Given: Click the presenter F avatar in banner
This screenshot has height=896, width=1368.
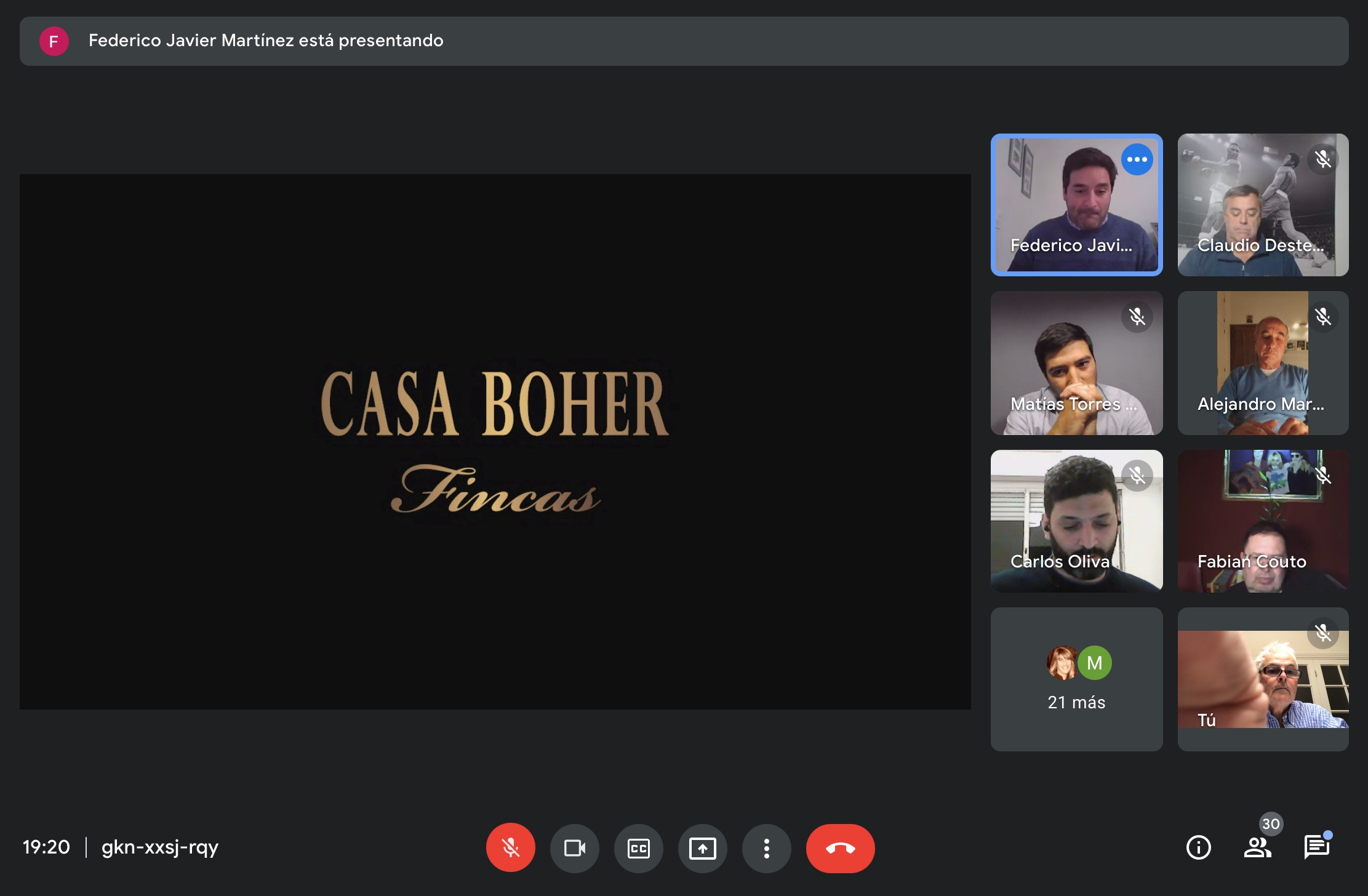Looking at the screenshot, I should pyautogui.click(x=54, y=41).
